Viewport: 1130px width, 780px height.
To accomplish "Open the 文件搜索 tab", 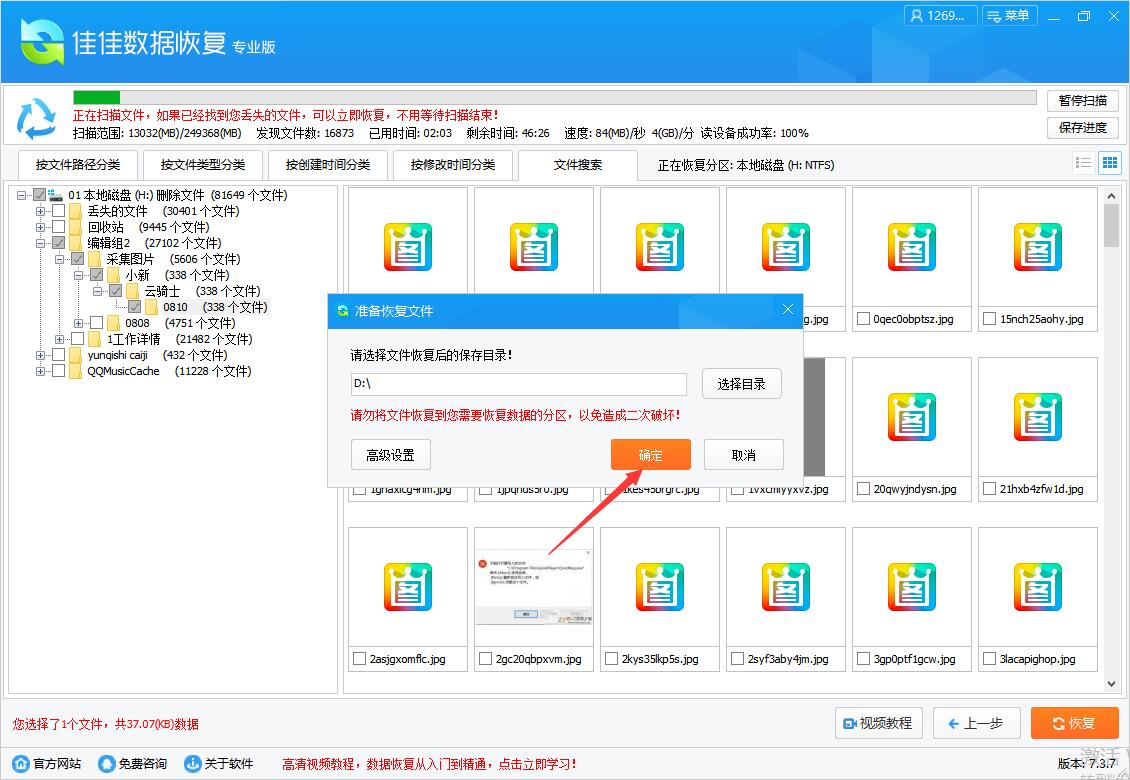I will pos(578,165).
